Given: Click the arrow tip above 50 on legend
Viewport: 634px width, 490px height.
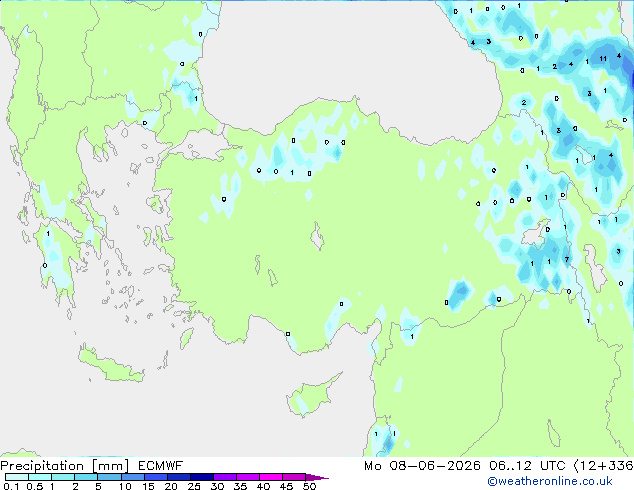Looking at the screenshot, I should [317, 477].
